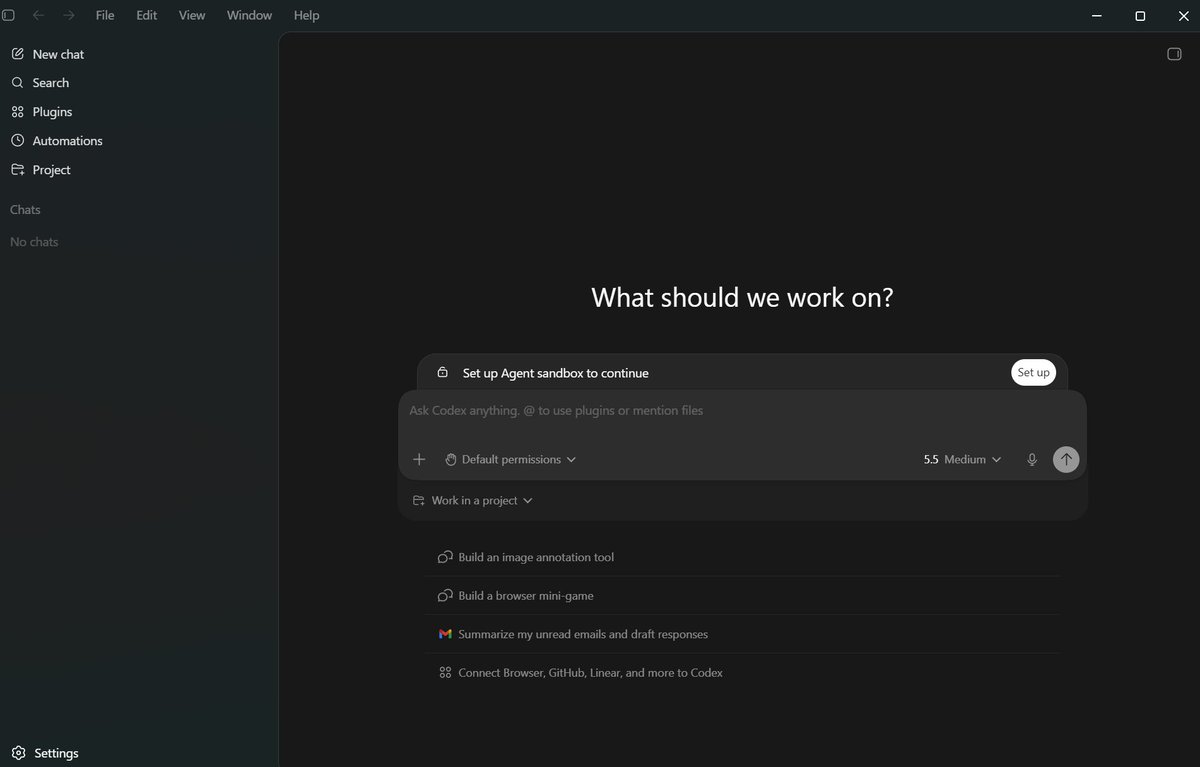Click the microphone dictation icon
This screenshot has height=767, width=1200.
coord(1032,459)
